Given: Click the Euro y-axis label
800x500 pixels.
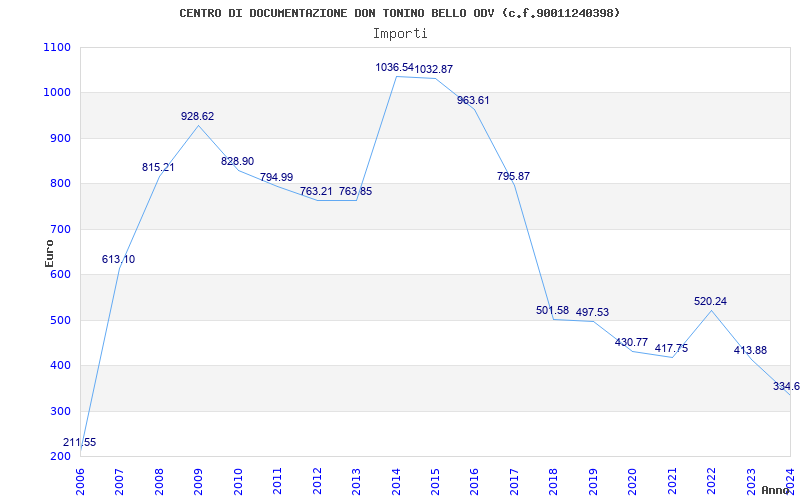Looking at the screenshot, I should click(x=49, y=253).
